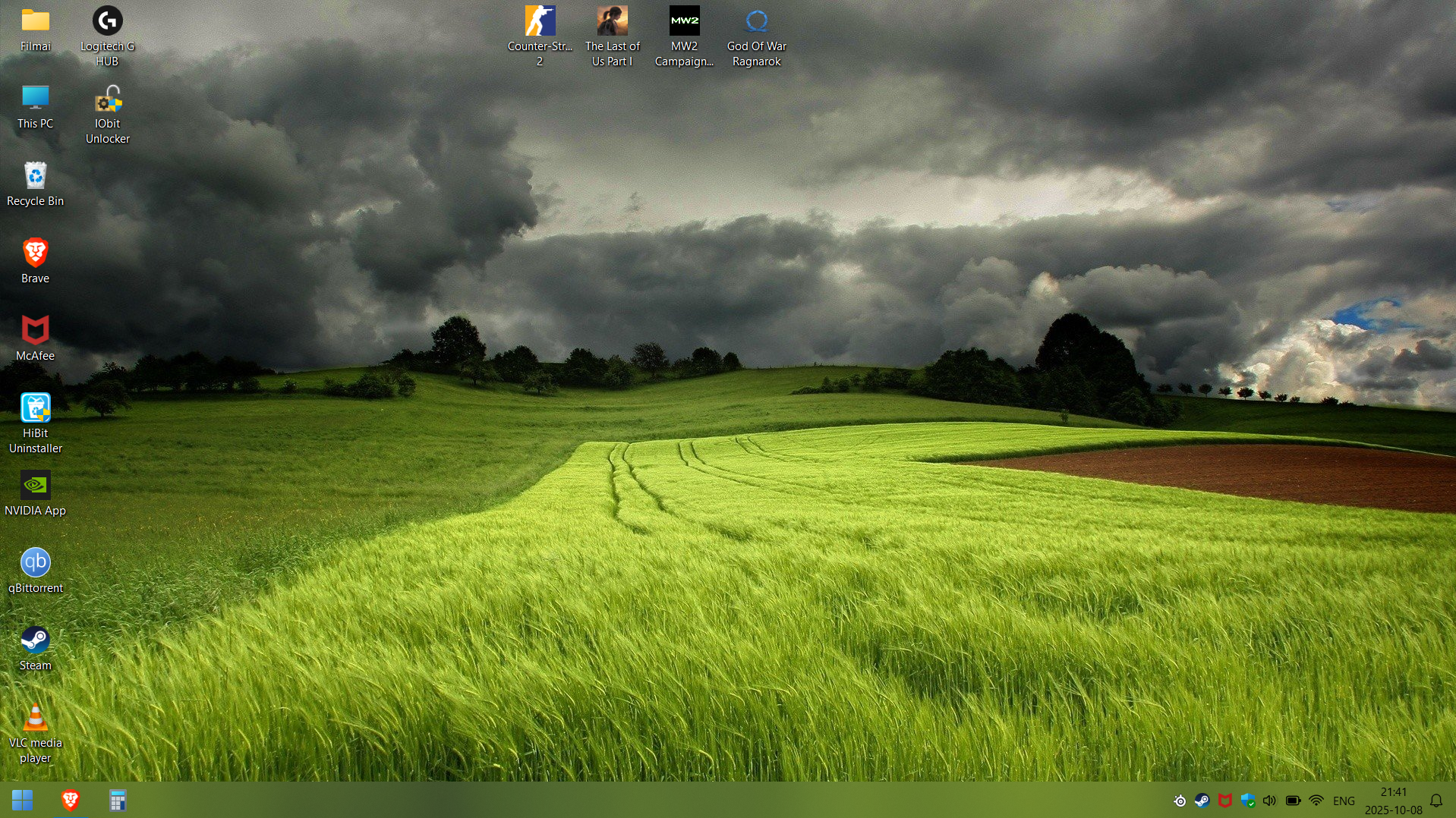Open the clock and calendar showing 21:41
The height and width of the screenshot is (818, 1456).
click(x=1394, y=801)
